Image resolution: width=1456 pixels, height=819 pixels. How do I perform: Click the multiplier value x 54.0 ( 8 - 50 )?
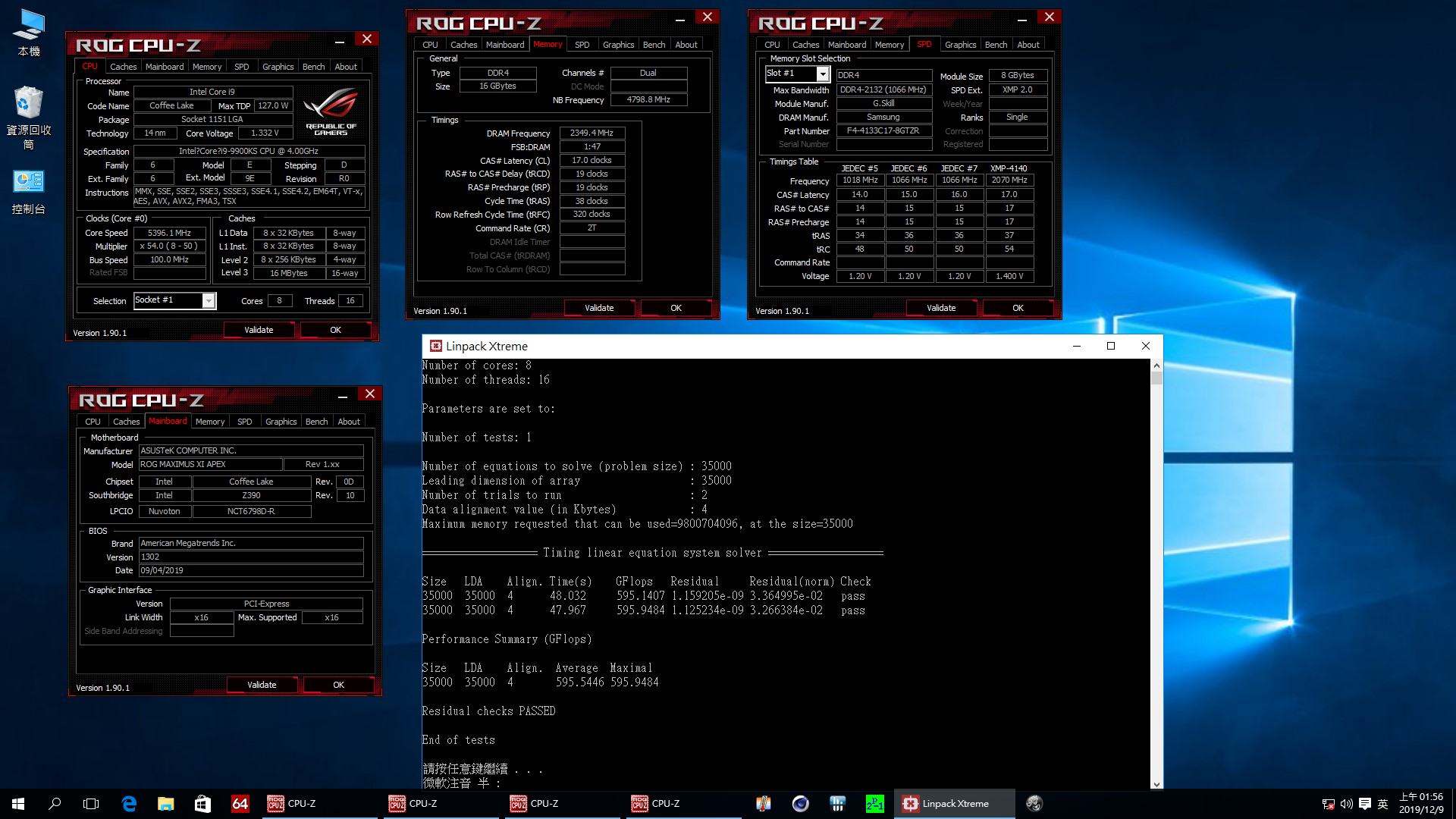coord(170,246)
